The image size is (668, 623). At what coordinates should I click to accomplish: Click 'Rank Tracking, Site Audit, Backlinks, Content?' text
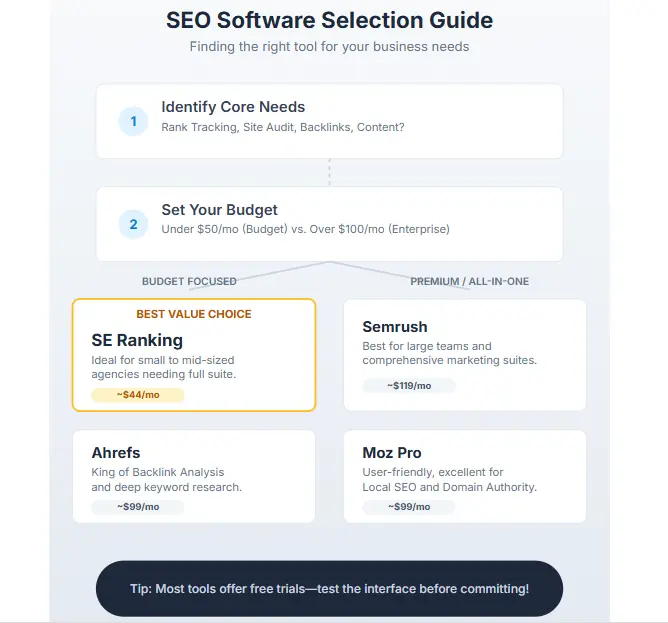[283, 127]
